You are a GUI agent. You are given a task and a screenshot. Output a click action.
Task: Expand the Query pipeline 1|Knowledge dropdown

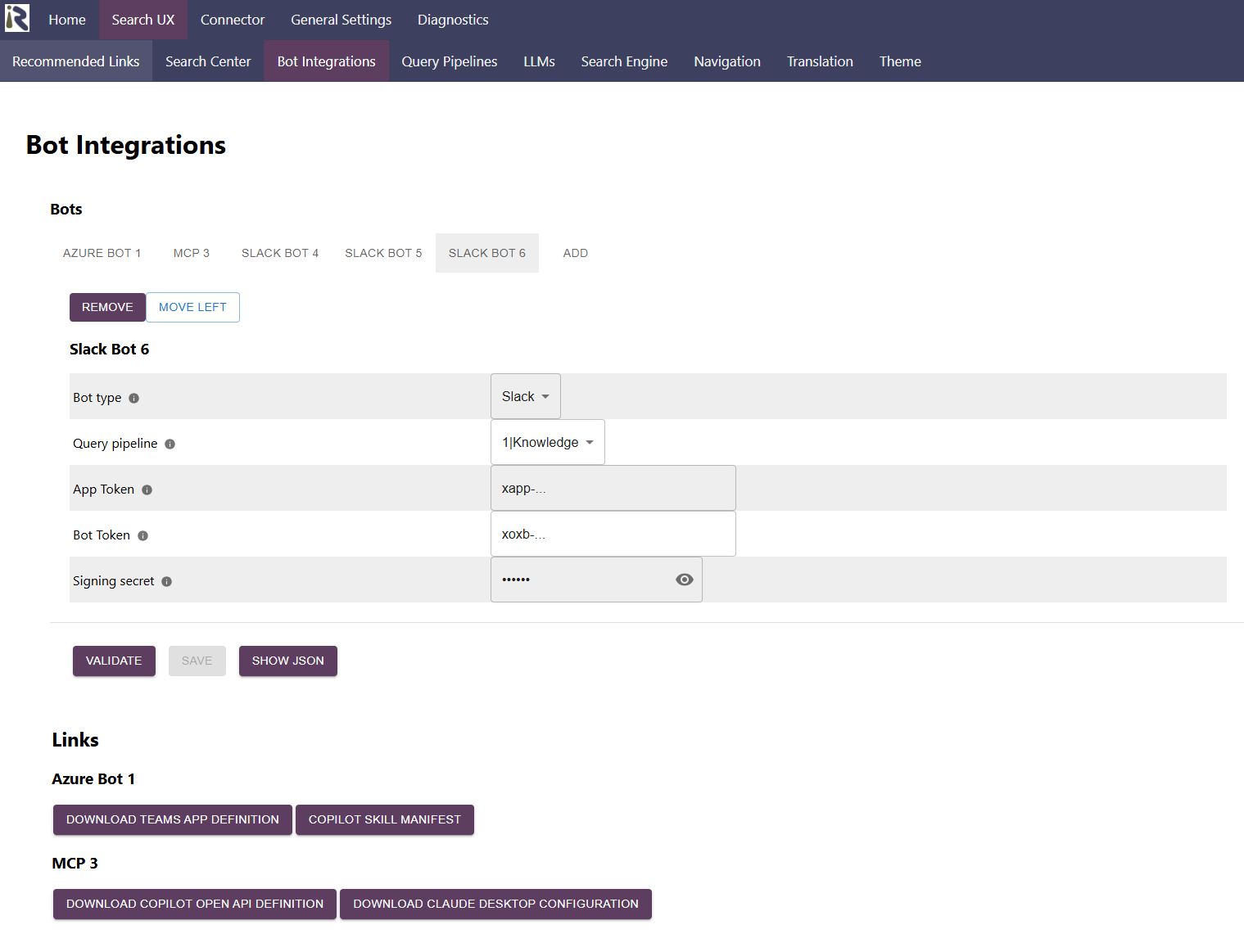pyautogui.click(x=547, y=442)
